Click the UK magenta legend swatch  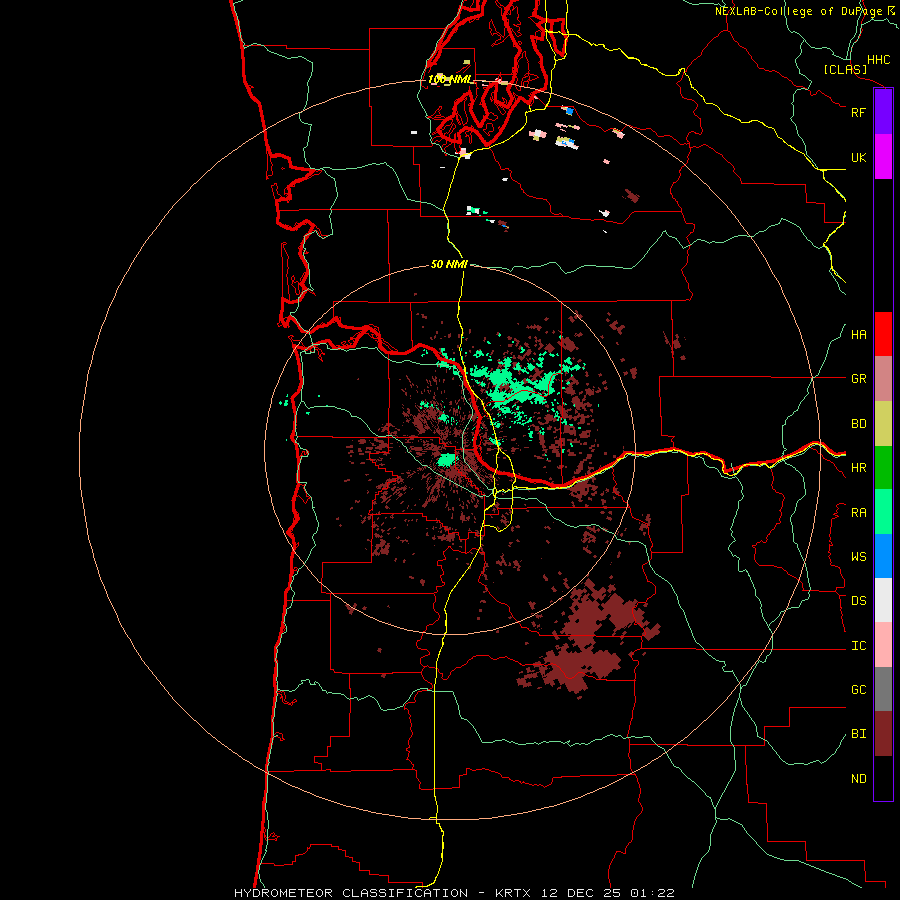(x=883, y=157)
